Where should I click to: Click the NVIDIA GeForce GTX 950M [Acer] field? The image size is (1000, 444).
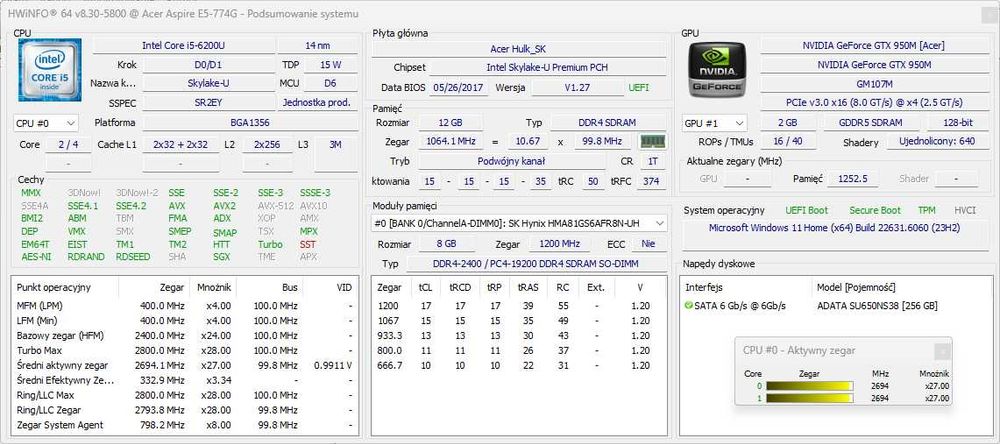coord(874,46)
